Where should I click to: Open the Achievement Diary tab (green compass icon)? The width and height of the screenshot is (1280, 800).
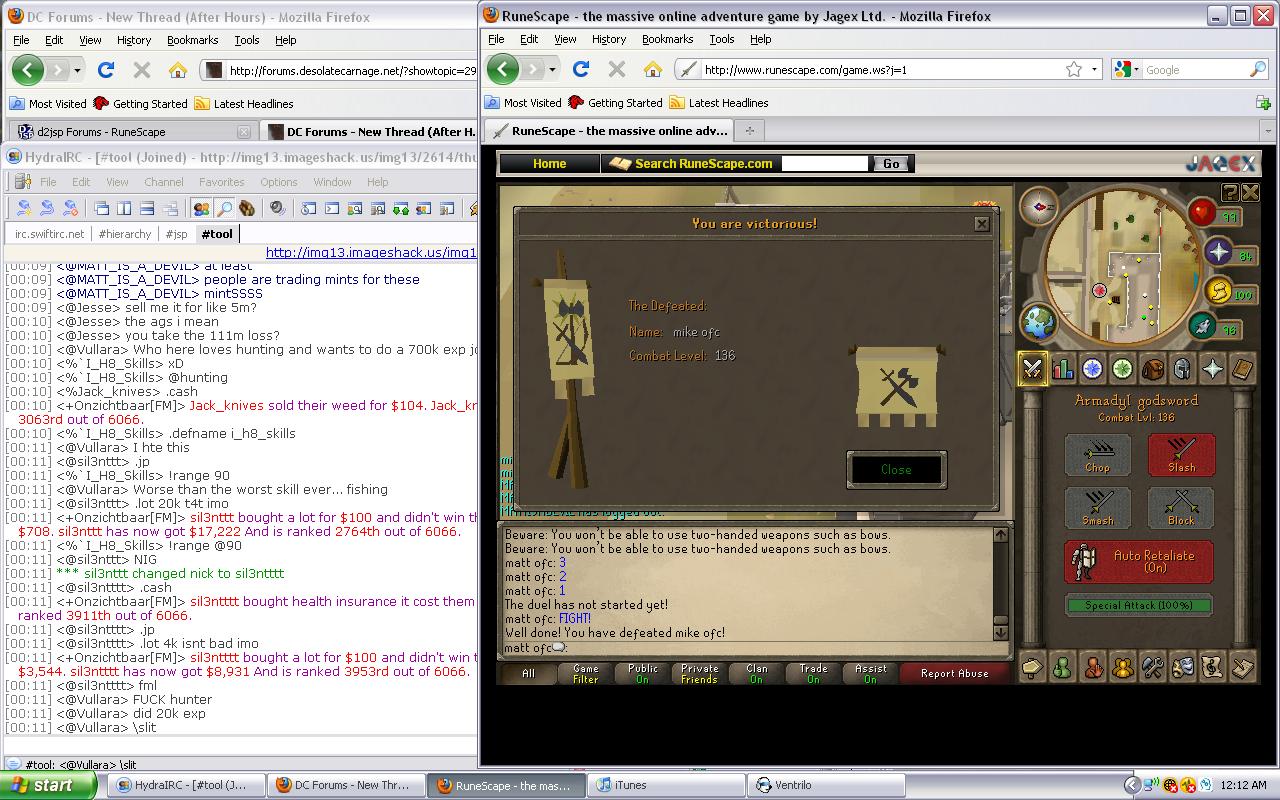point(1122,369)
